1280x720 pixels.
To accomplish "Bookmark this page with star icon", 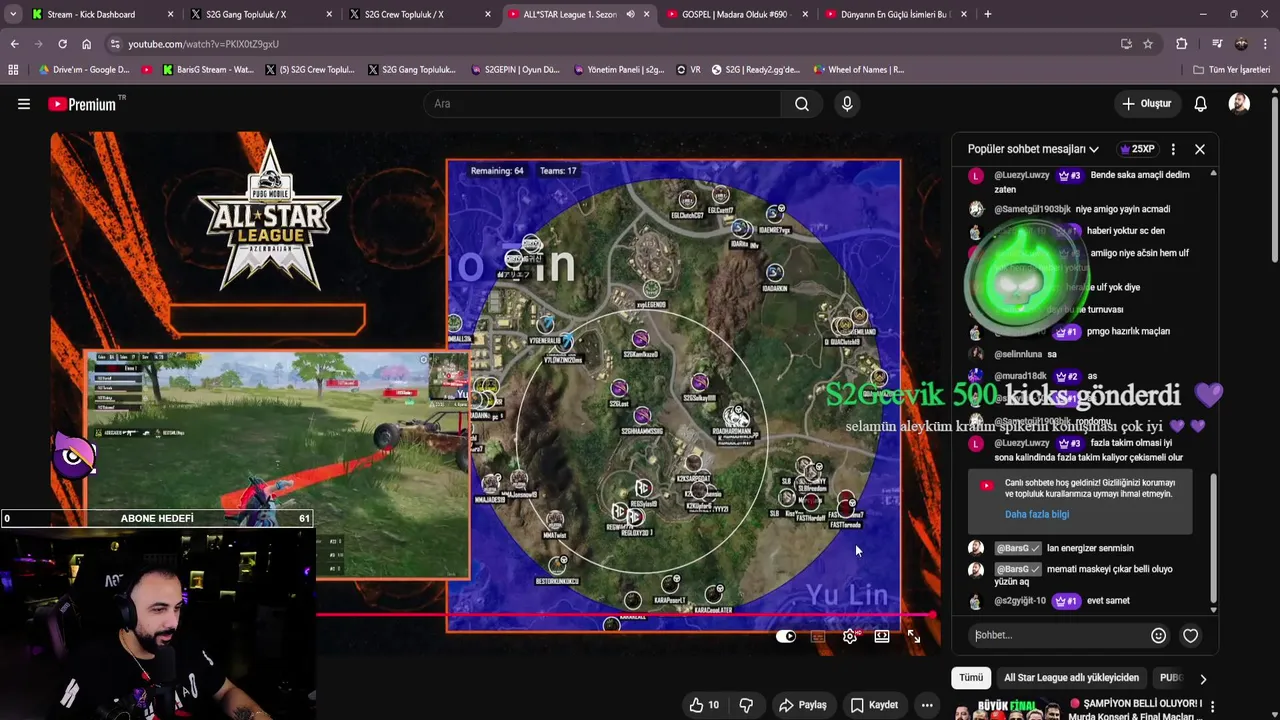I will click(1148, 44).
